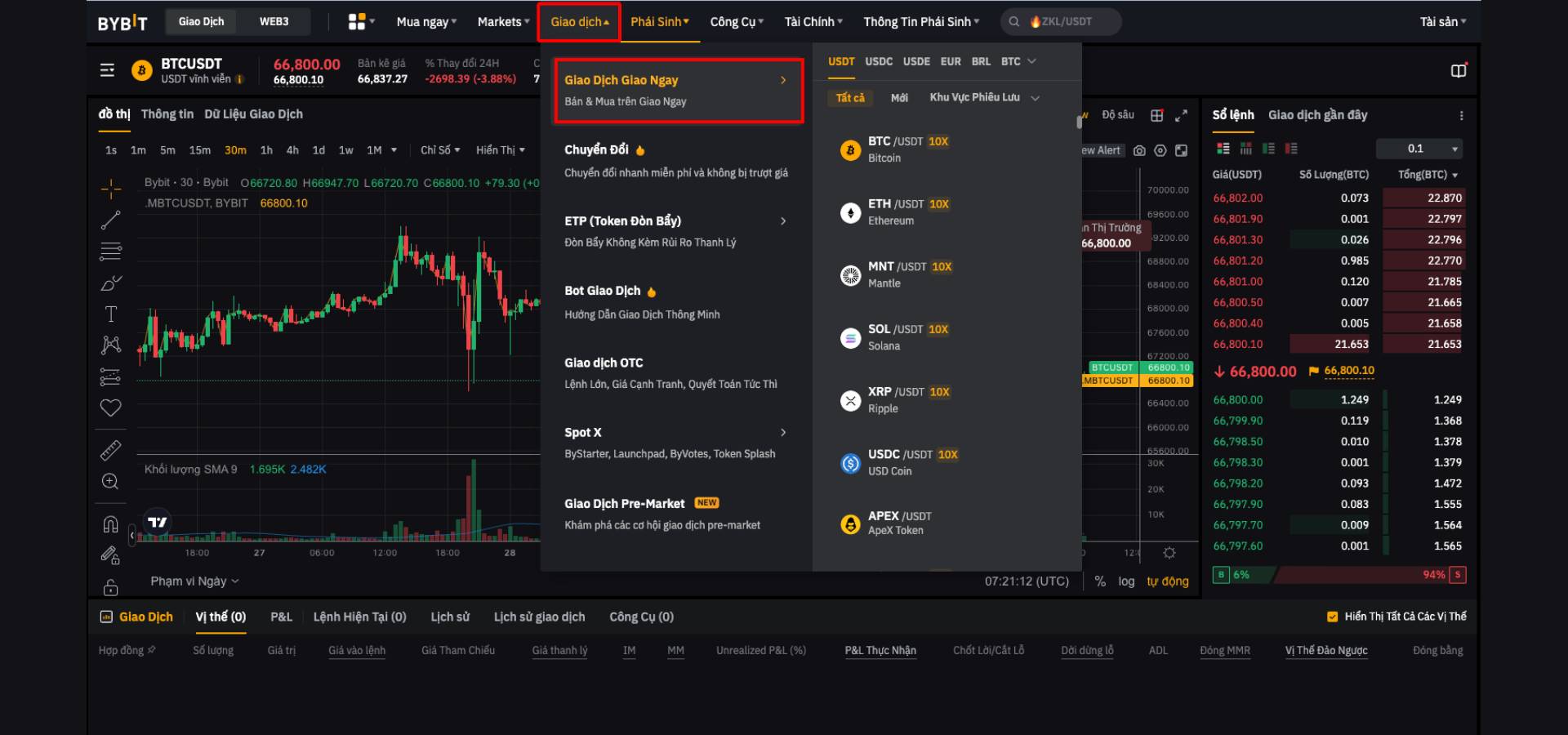1568x735 pixels.
Task: Open order book three-dot options menu
Action: coord(1461,116)
